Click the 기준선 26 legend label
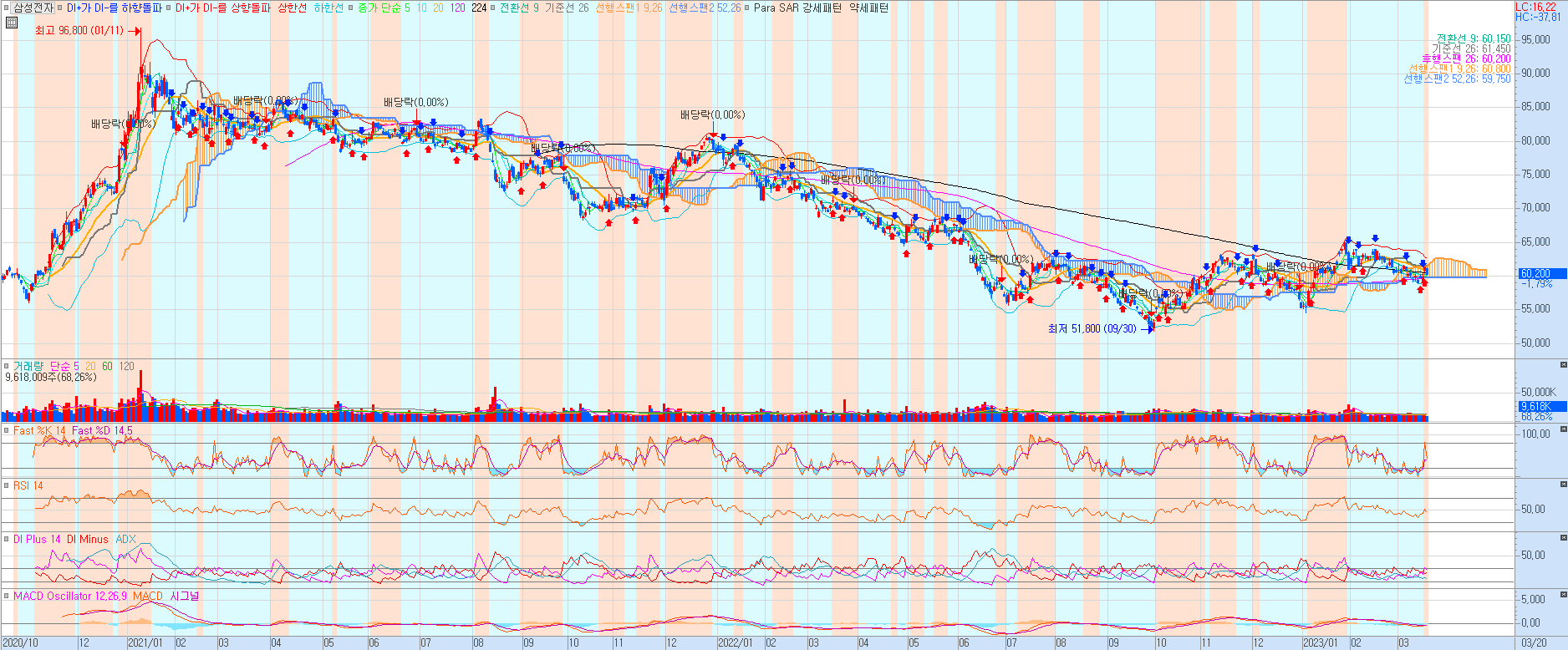 tap(567, 8)
